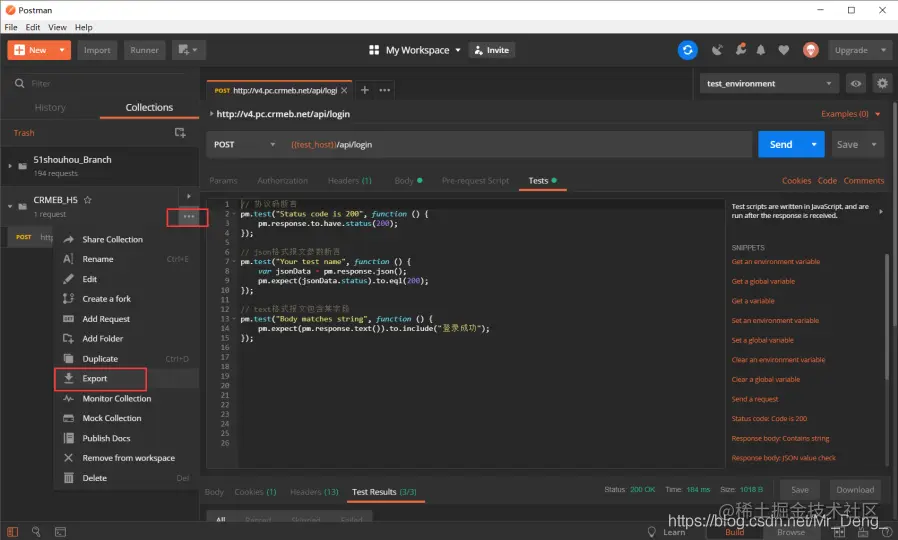Viewport: 898px width, 540px height.
Task: Star the CRMEB_H5 collection
Action: click(x=88, y=200)
